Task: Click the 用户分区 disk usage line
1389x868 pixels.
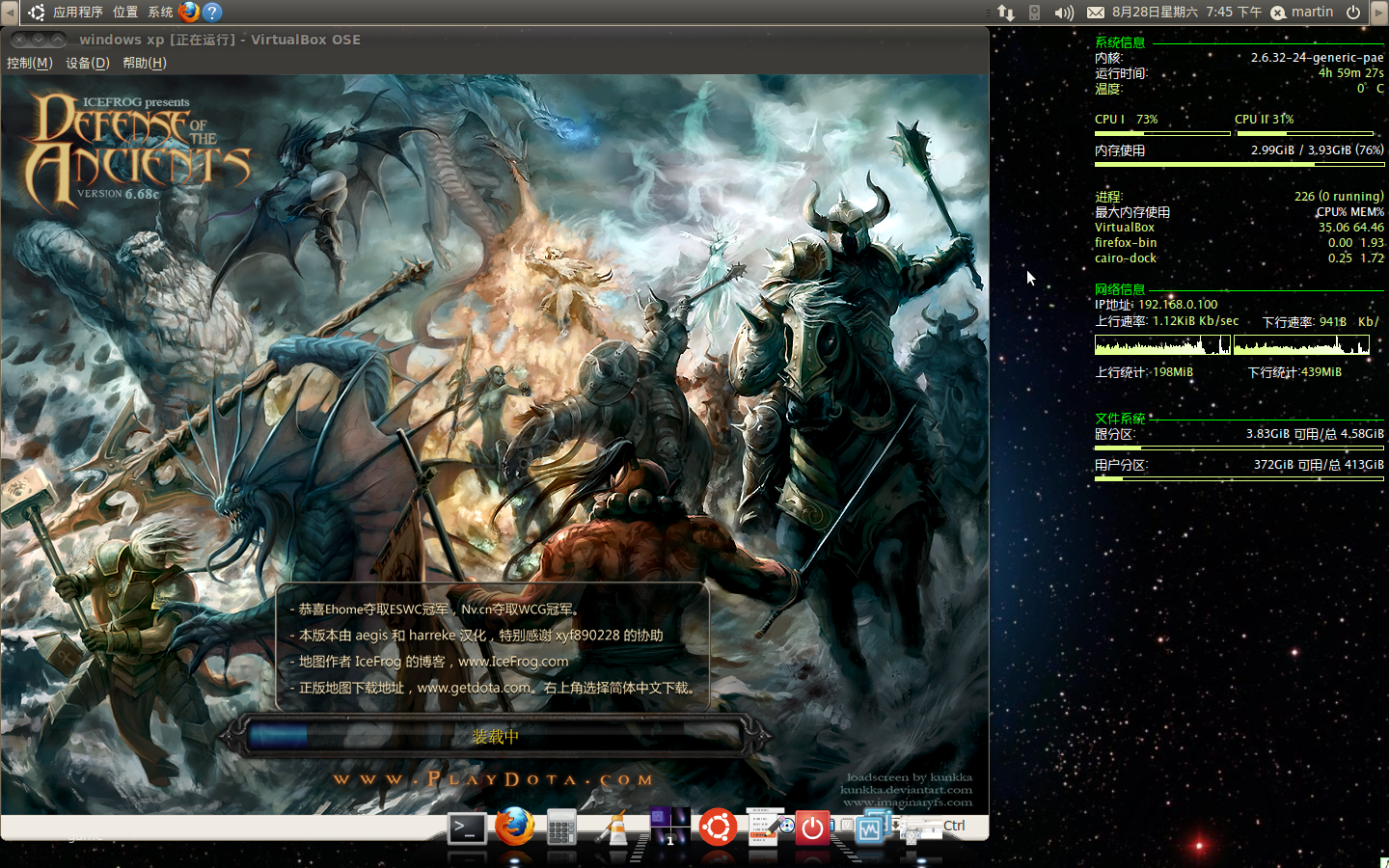Action: pos(1239,465)
